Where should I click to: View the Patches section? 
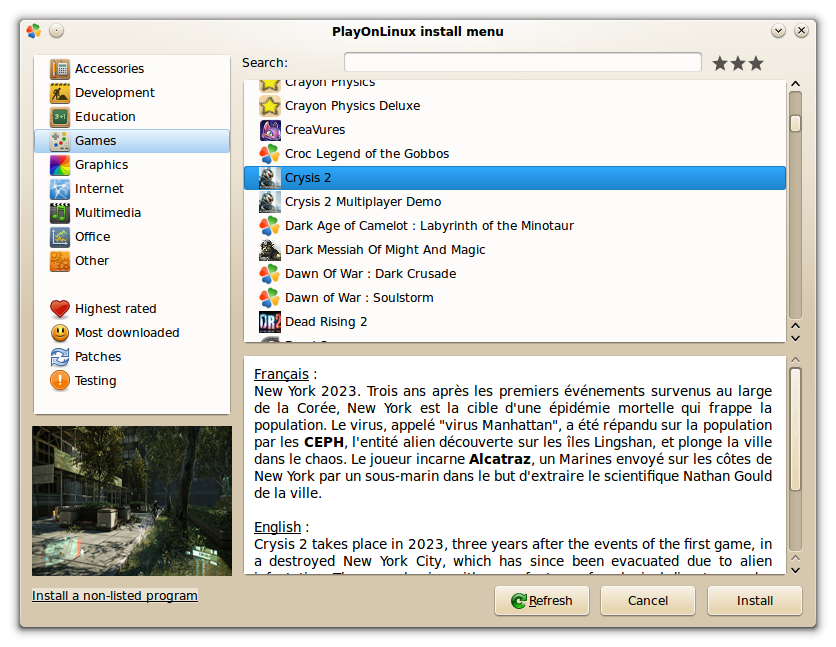(132, 357)
